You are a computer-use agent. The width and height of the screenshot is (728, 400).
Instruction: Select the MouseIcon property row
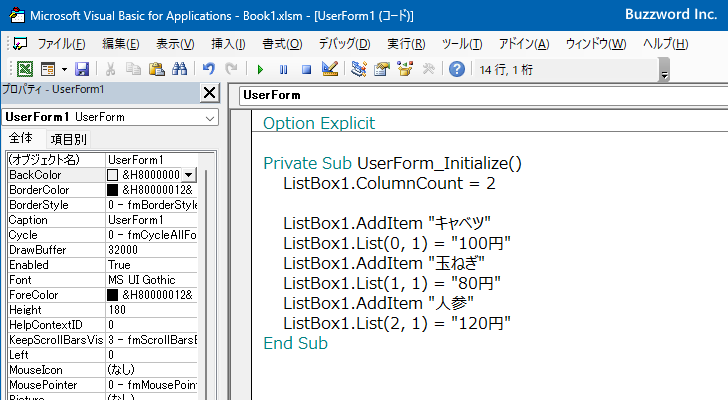(102, 370)
